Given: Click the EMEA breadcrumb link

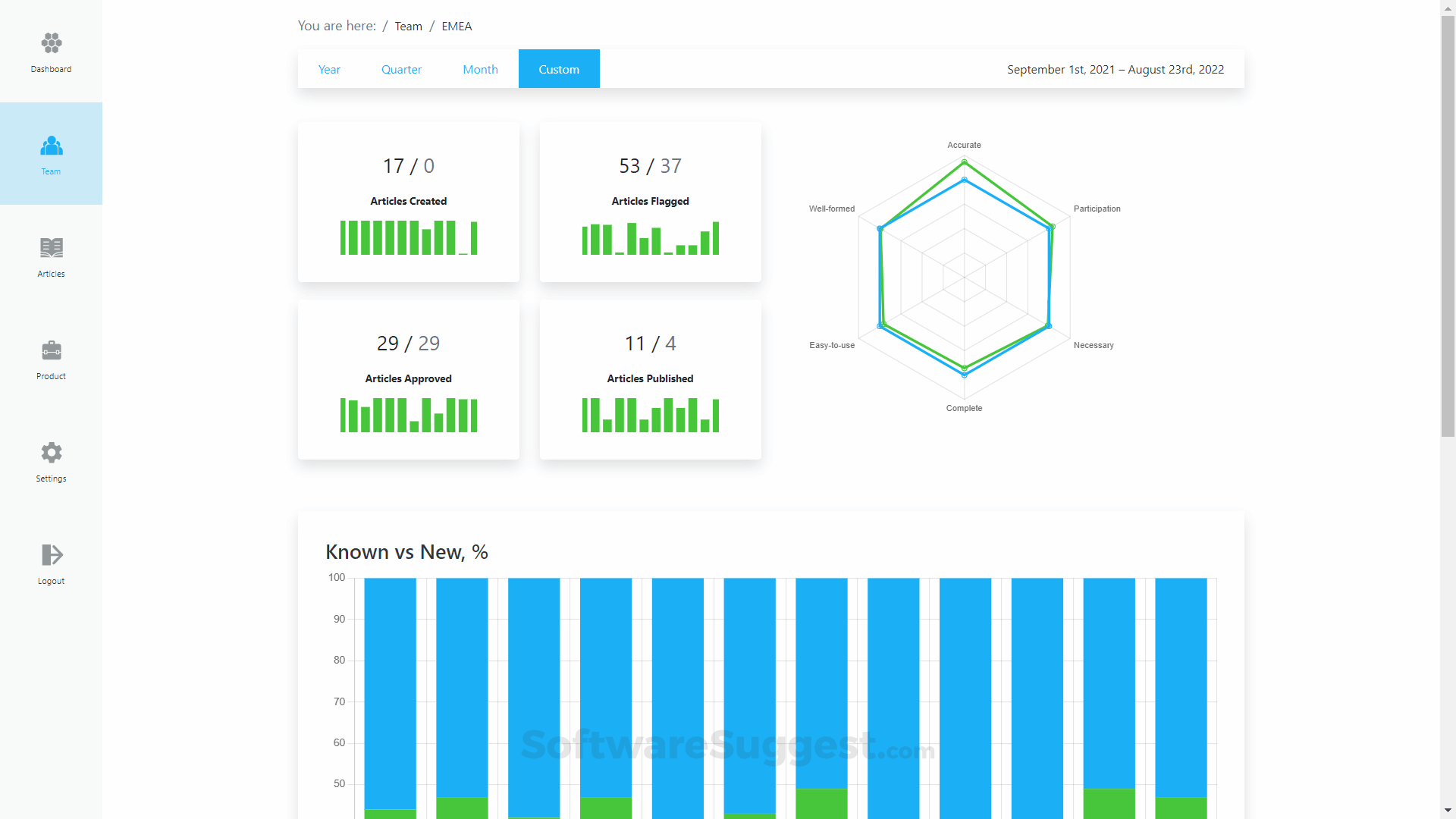Looking at the screenshot, I should pyautogui.click(x=457, y=27).
